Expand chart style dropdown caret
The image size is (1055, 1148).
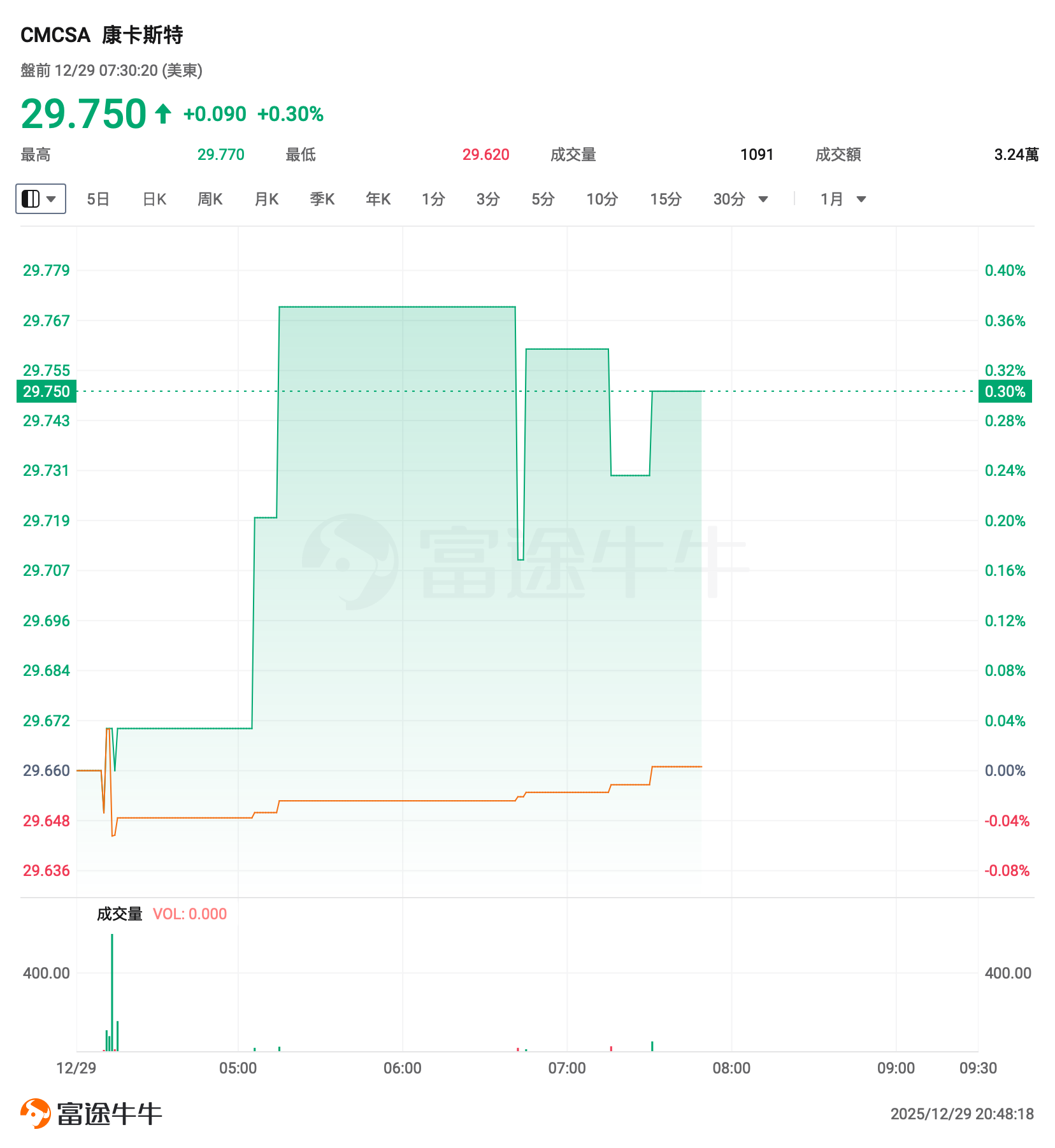tap(52, 199)
